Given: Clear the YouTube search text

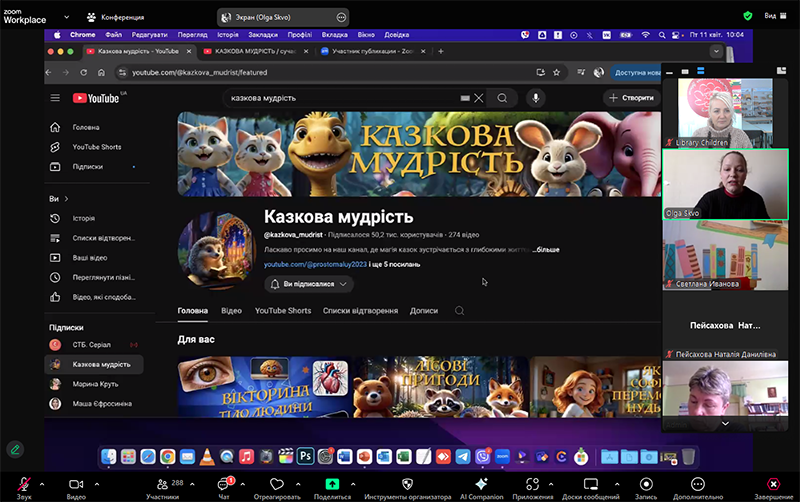Looking at the screenshot, I should coord(479,98).
